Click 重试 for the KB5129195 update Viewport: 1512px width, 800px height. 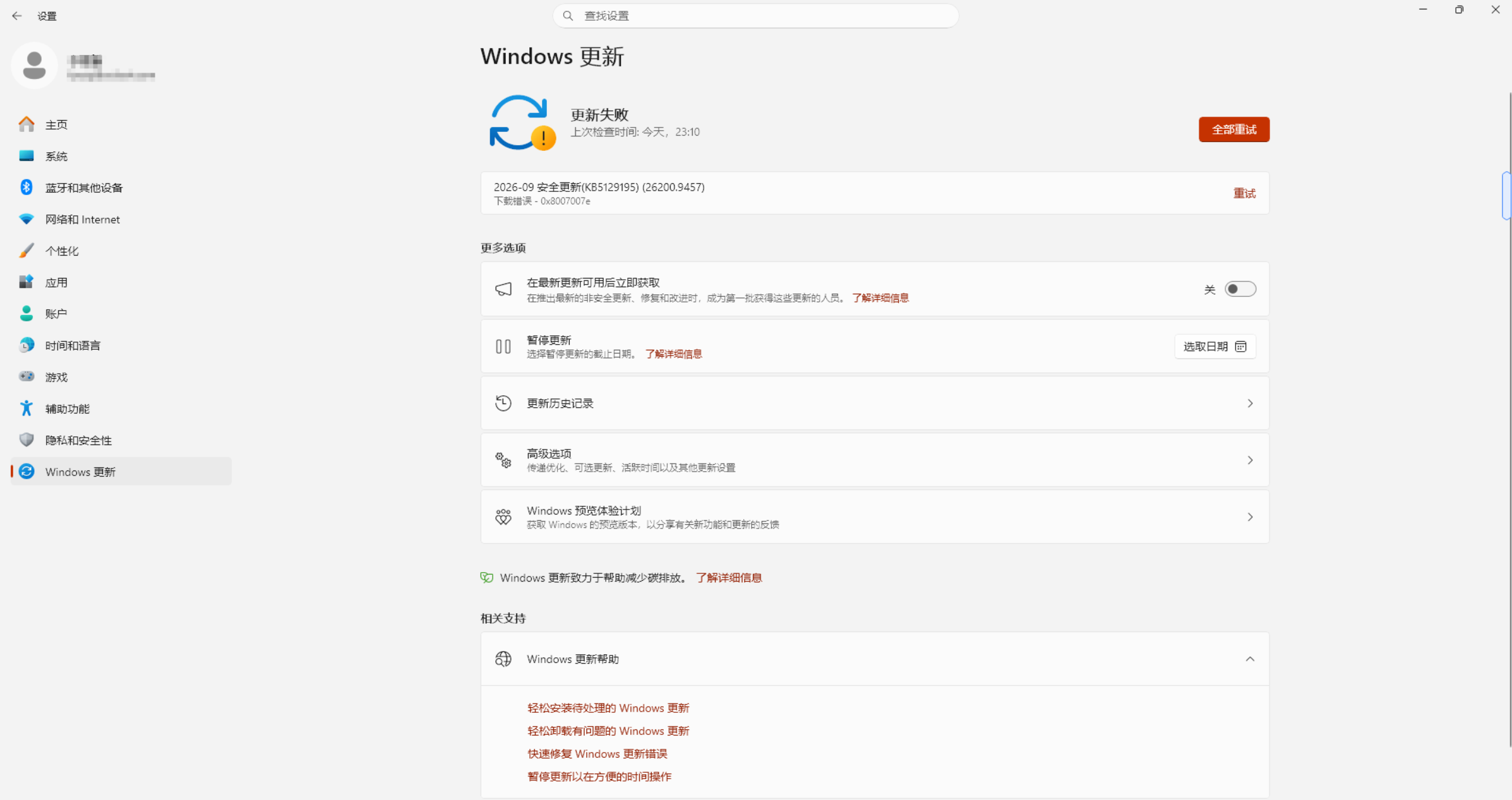(x=1244, y=193)
